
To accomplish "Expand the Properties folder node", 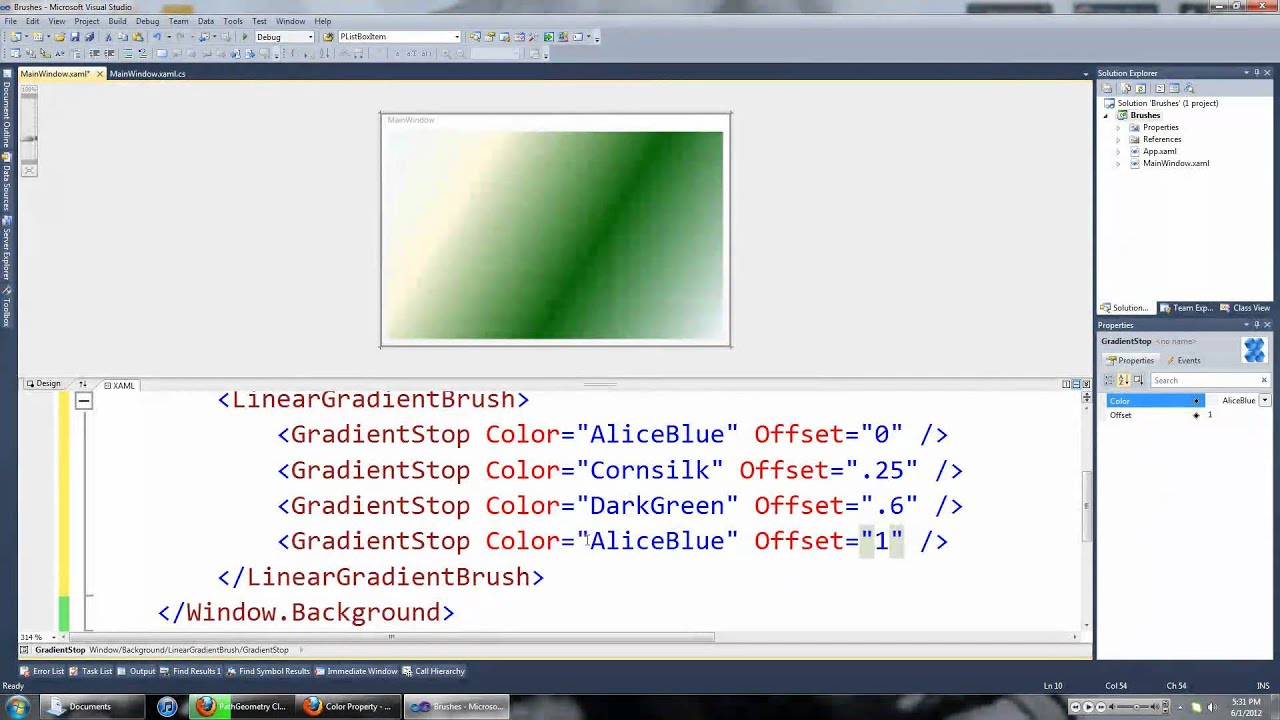I will click(x=1118, y=128).
